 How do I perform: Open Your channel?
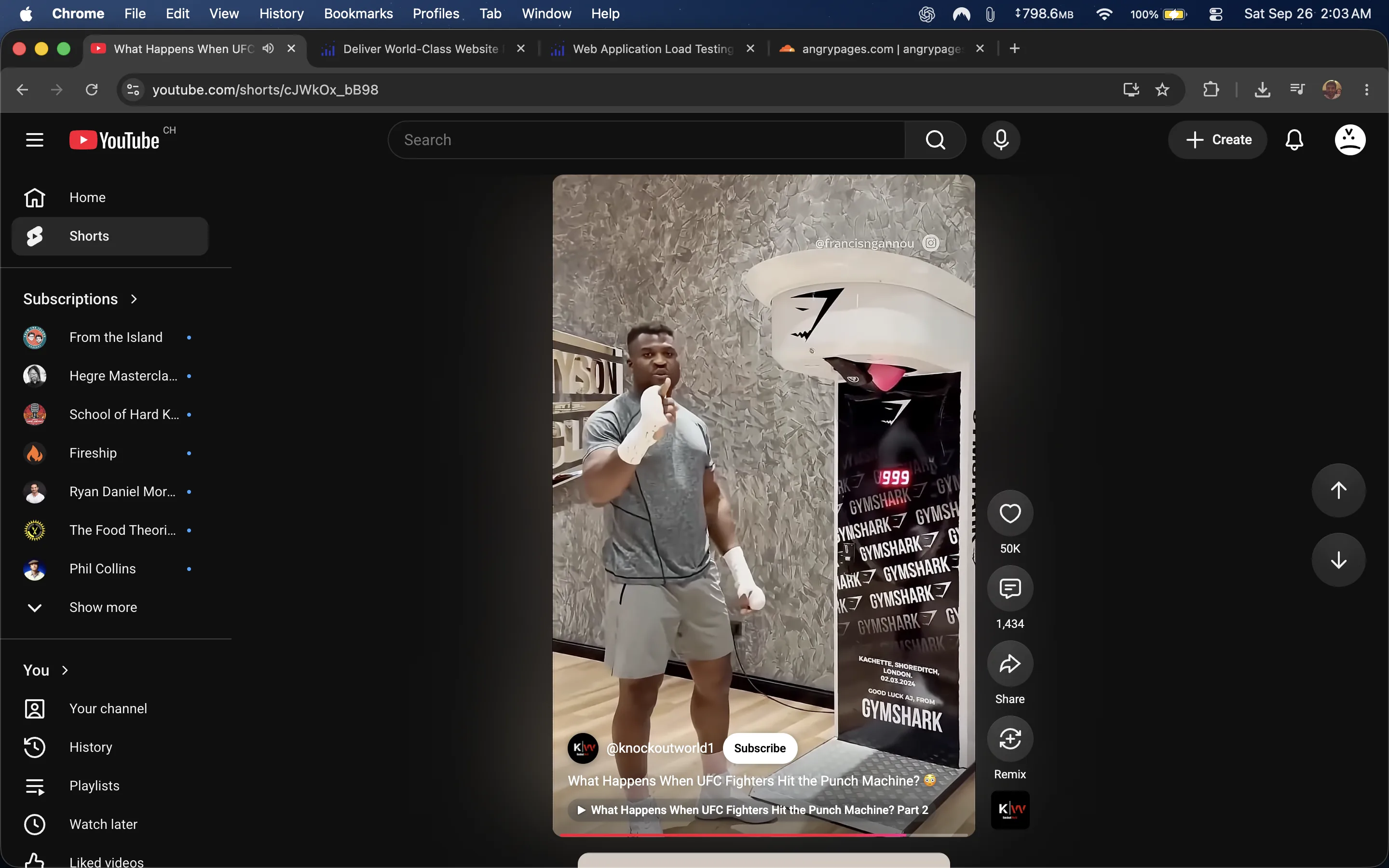[110, 709]
